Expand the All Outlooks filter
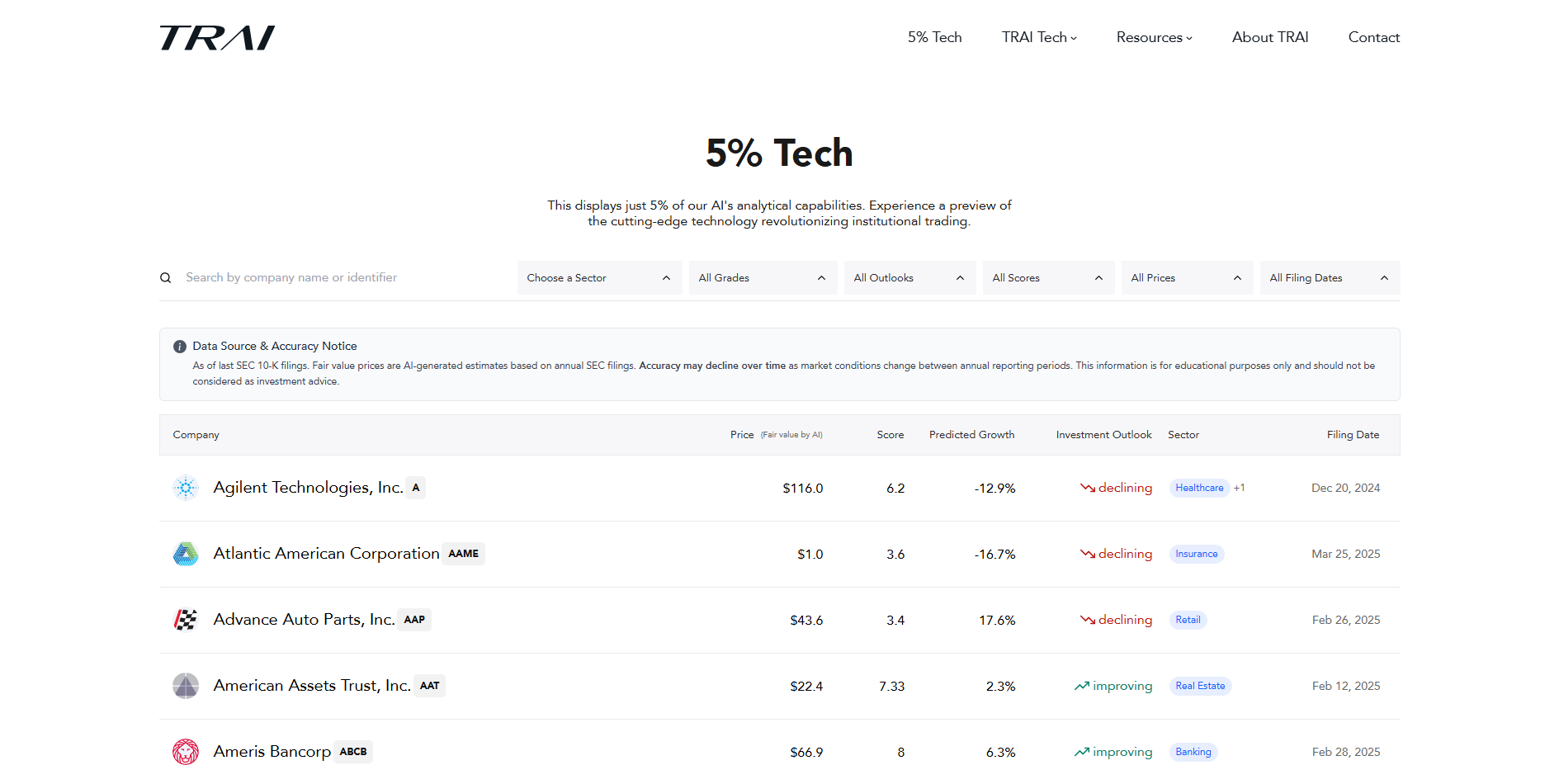The width and height of the screenshot is (1559, 784). point(910,278)
